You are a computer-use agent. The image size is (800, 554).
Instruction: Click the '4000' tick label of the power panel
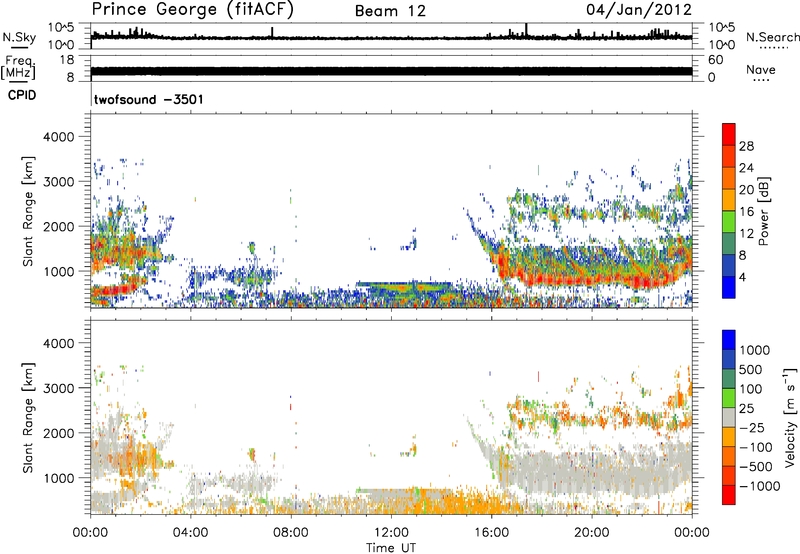58,137
